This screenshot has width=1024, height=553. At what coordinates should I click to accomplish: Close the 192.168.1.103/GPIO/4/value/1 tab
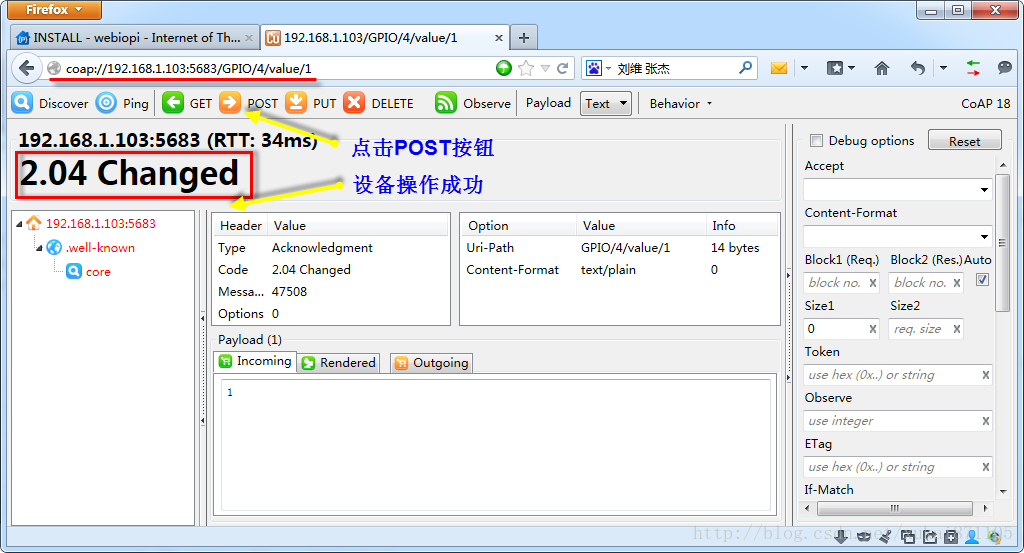(498, 38)
